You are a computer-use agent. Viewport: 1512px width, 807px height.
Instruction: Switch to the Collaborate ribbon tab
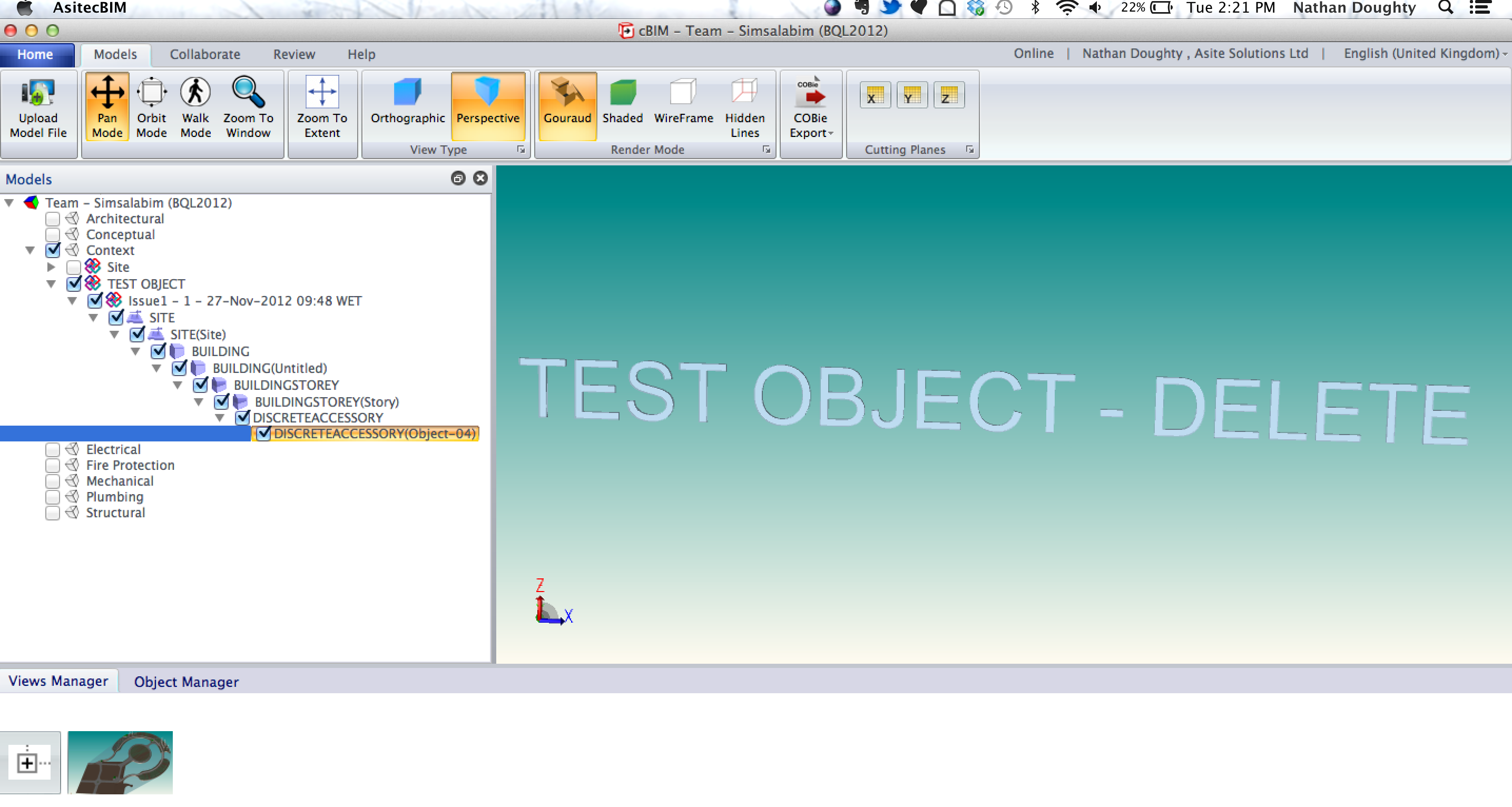click(205, 54)
